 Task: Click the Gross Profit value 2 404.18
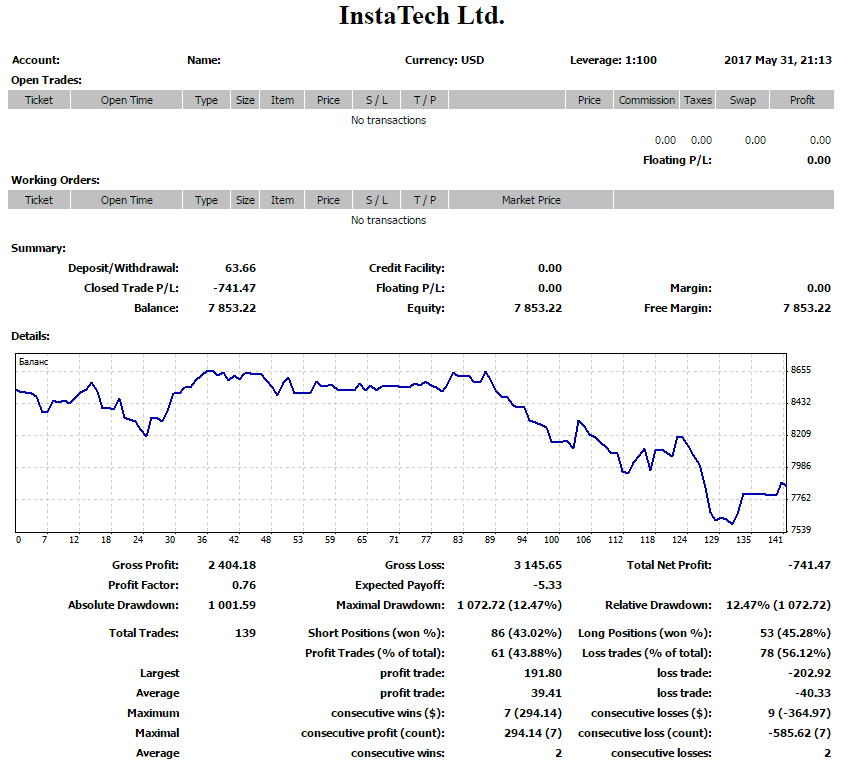[232, 565]
